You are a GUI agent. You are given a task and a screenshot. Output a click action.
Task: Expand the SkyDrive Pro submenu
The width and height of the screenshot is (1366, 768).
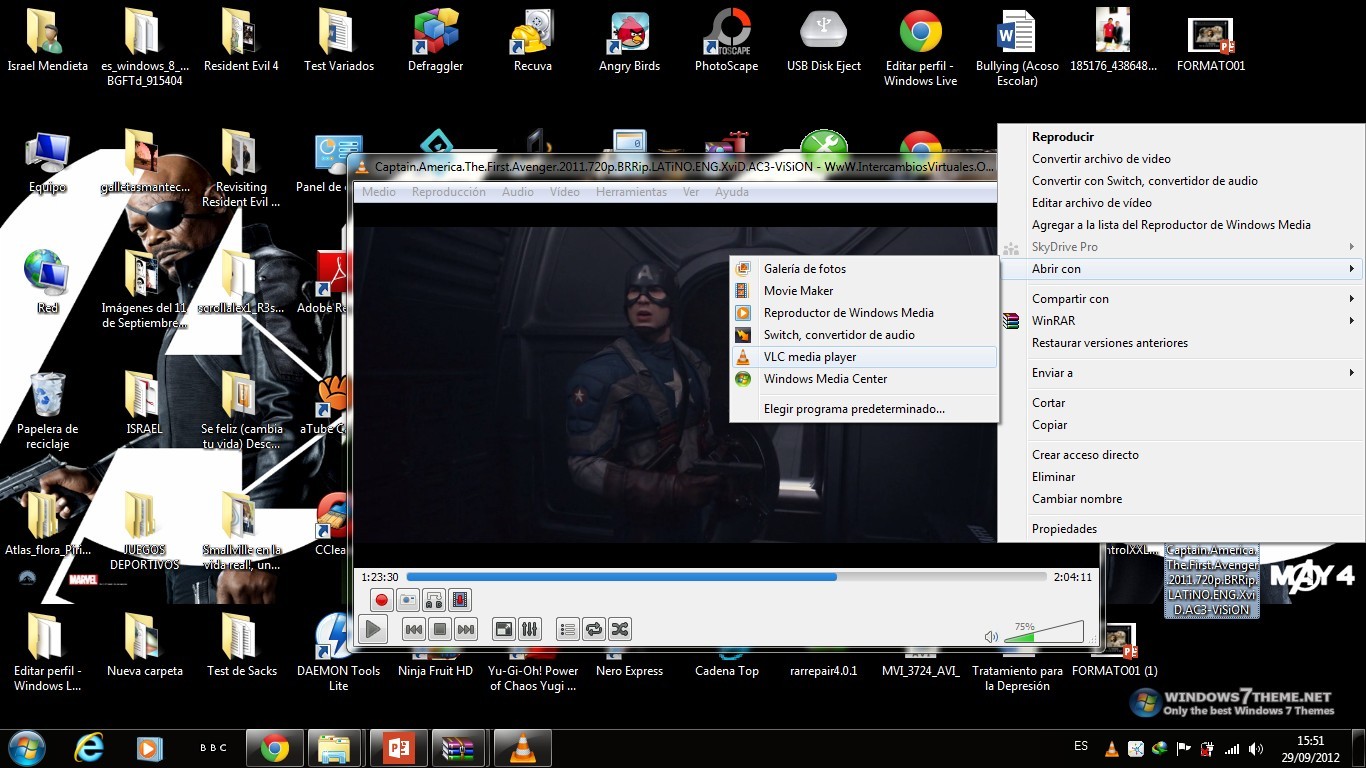pos(1181,247)
